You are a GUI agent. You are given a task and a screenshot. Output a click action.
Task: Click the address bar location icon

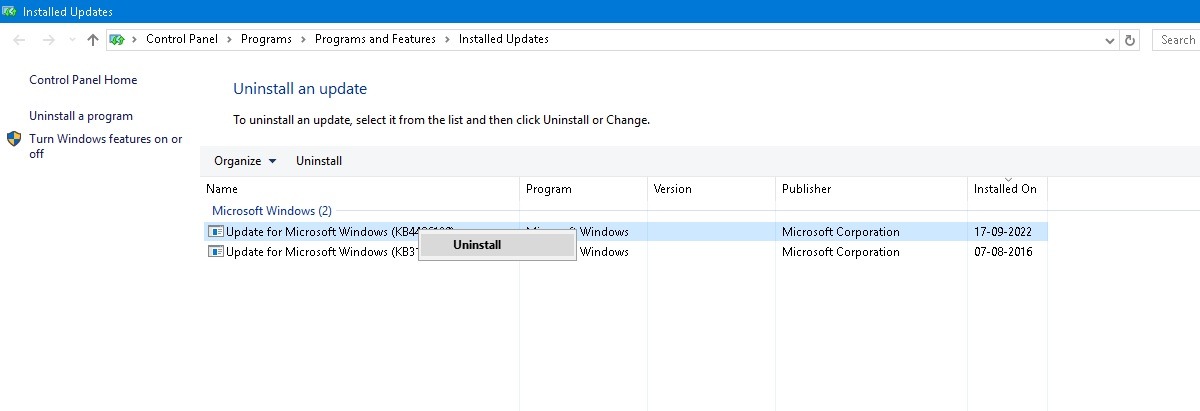point(117,40)
